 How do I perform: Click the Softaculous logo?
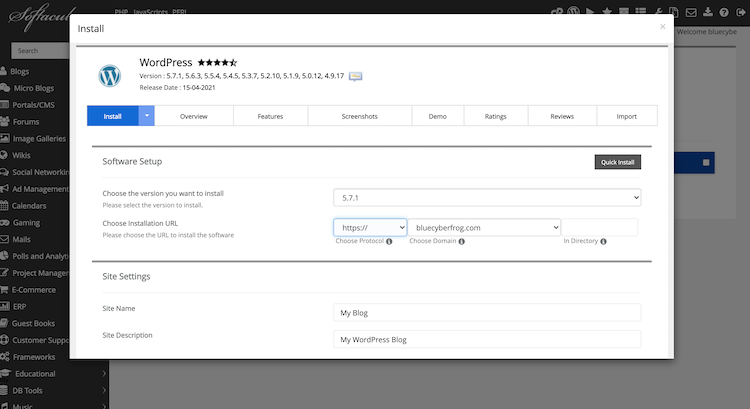pyautogui.click(x=39, y=17)
